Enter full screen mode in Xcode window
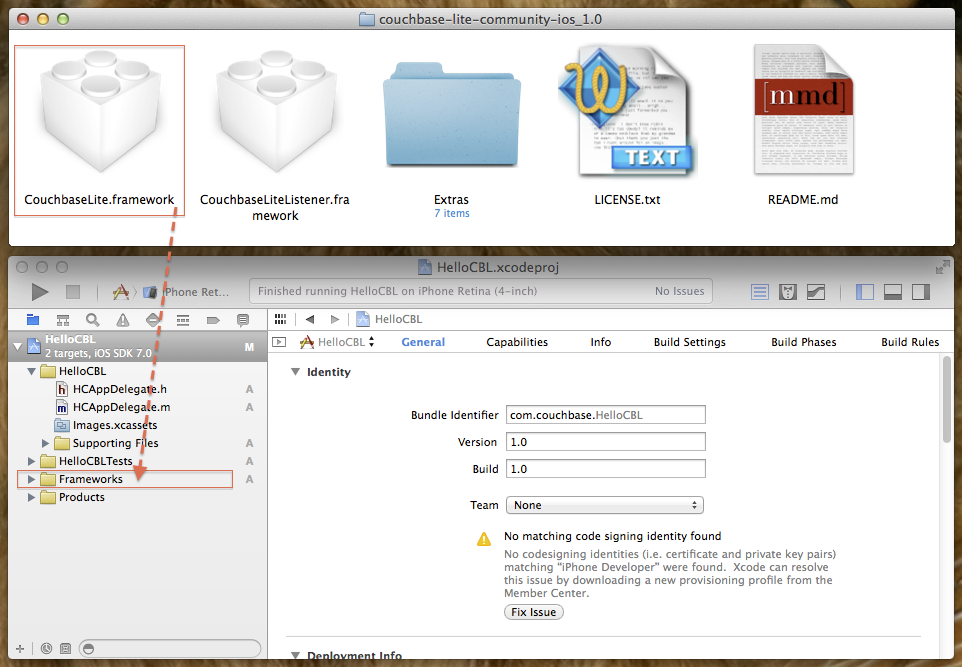This screenshot has width=962, height=667. [942, 267]
